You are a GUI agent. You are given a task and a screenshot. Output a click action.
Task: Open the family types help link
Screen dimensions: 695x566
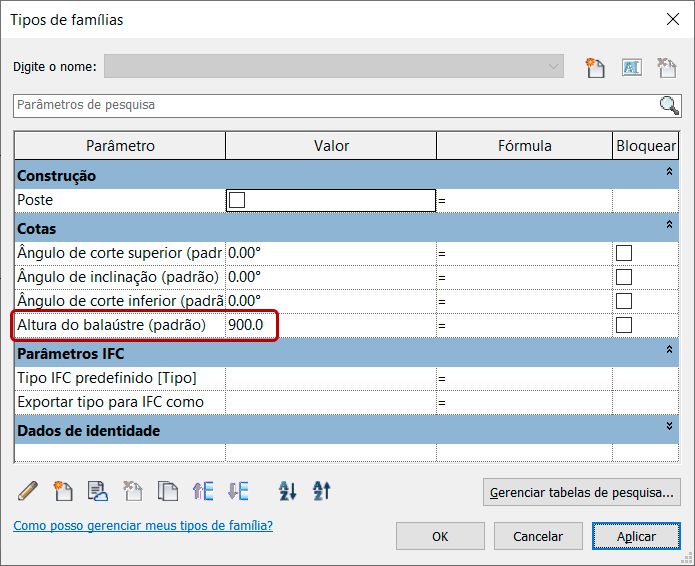142,526
